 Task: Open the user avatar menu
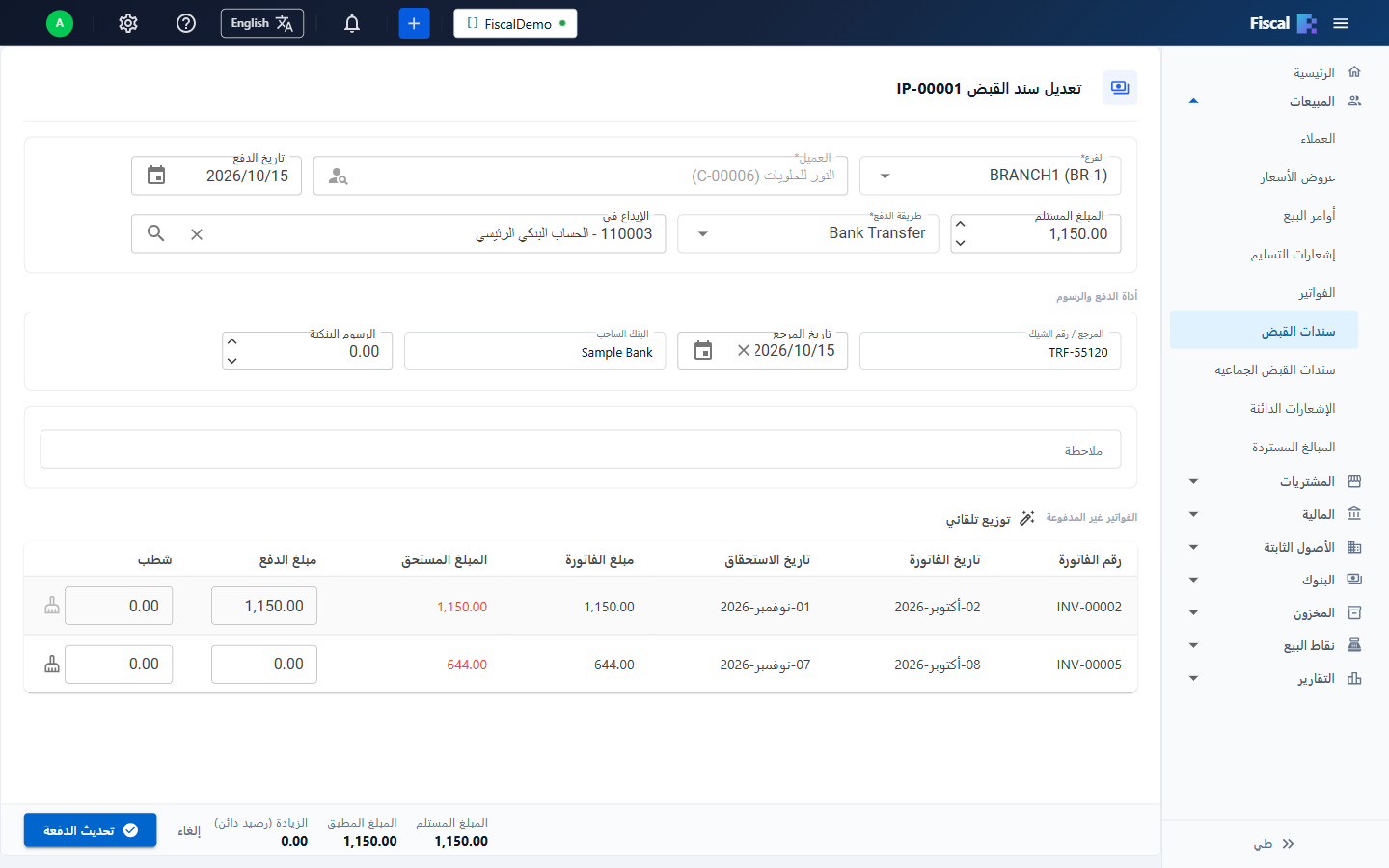(x=60, y=23)
